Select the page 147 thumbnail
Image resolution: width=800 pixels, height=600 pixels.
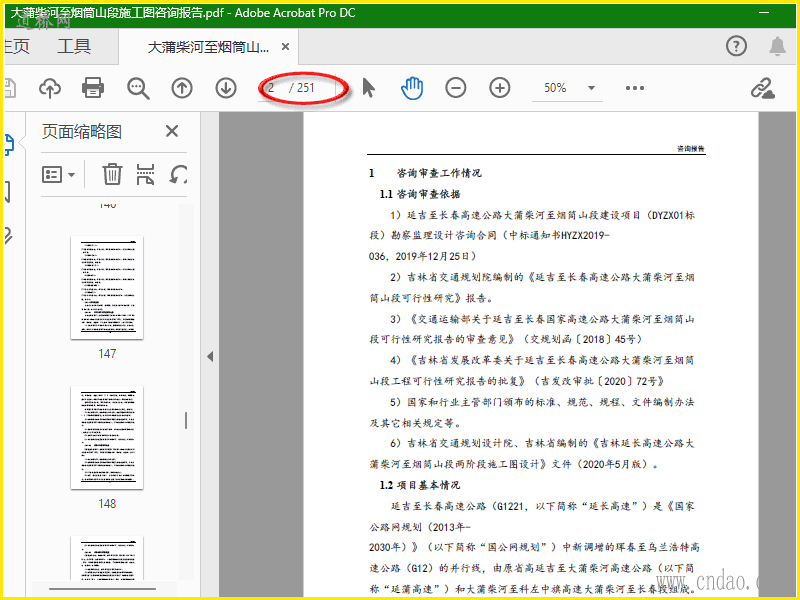107,288
